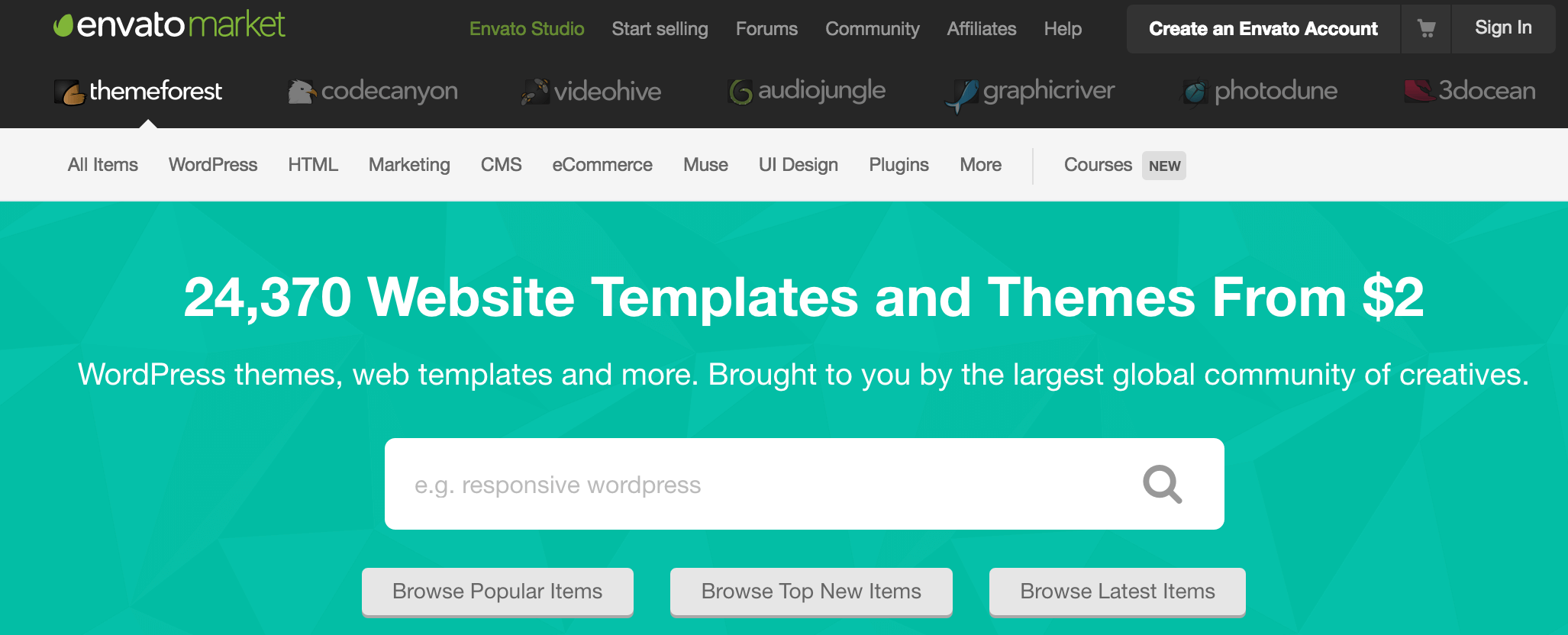Click the Envato Market logo
Viewport: 1568px width, 635px height.
pos(169,25)
